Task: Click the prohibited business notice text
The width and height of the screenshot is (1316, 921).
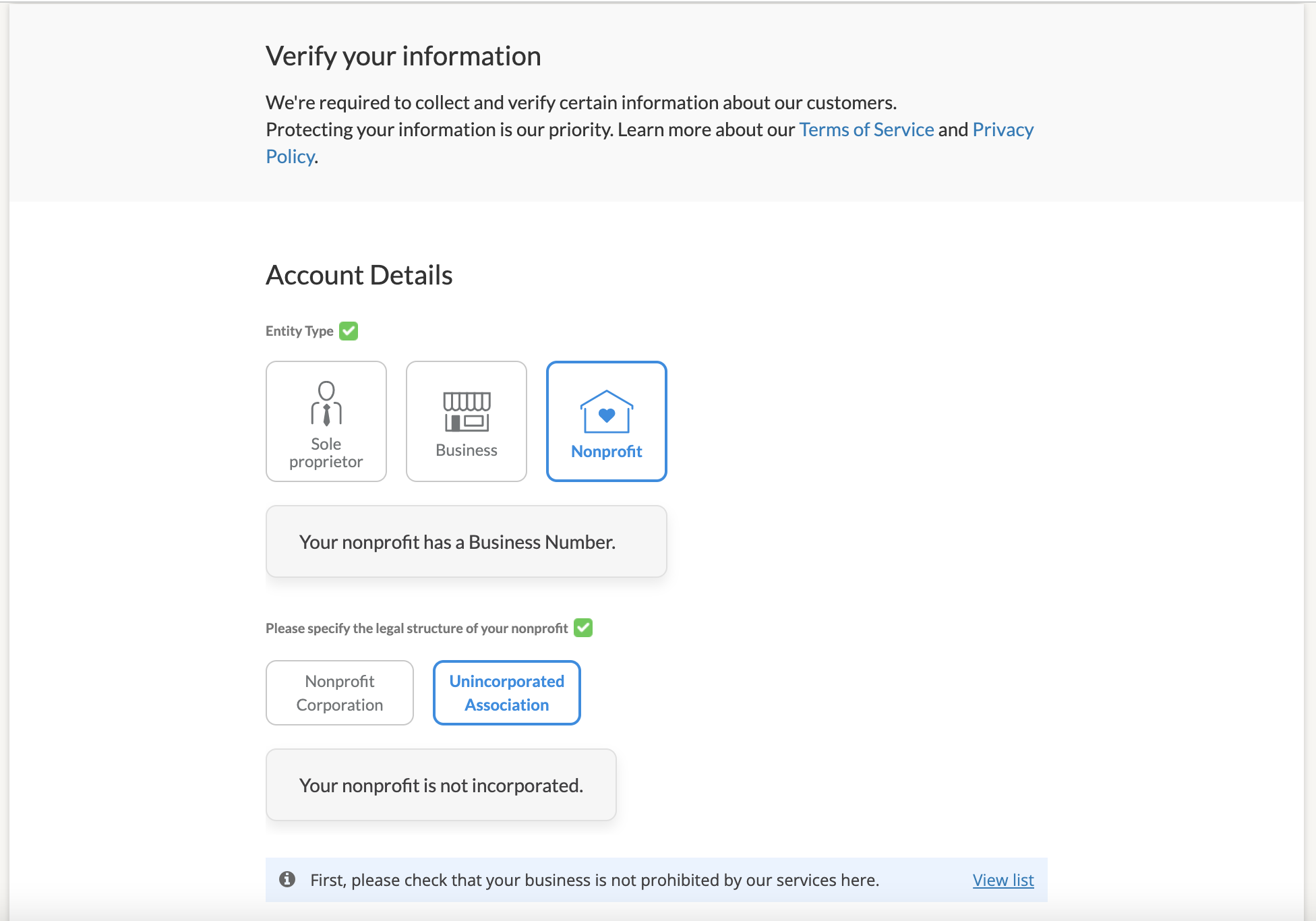Action: [594, 880]
